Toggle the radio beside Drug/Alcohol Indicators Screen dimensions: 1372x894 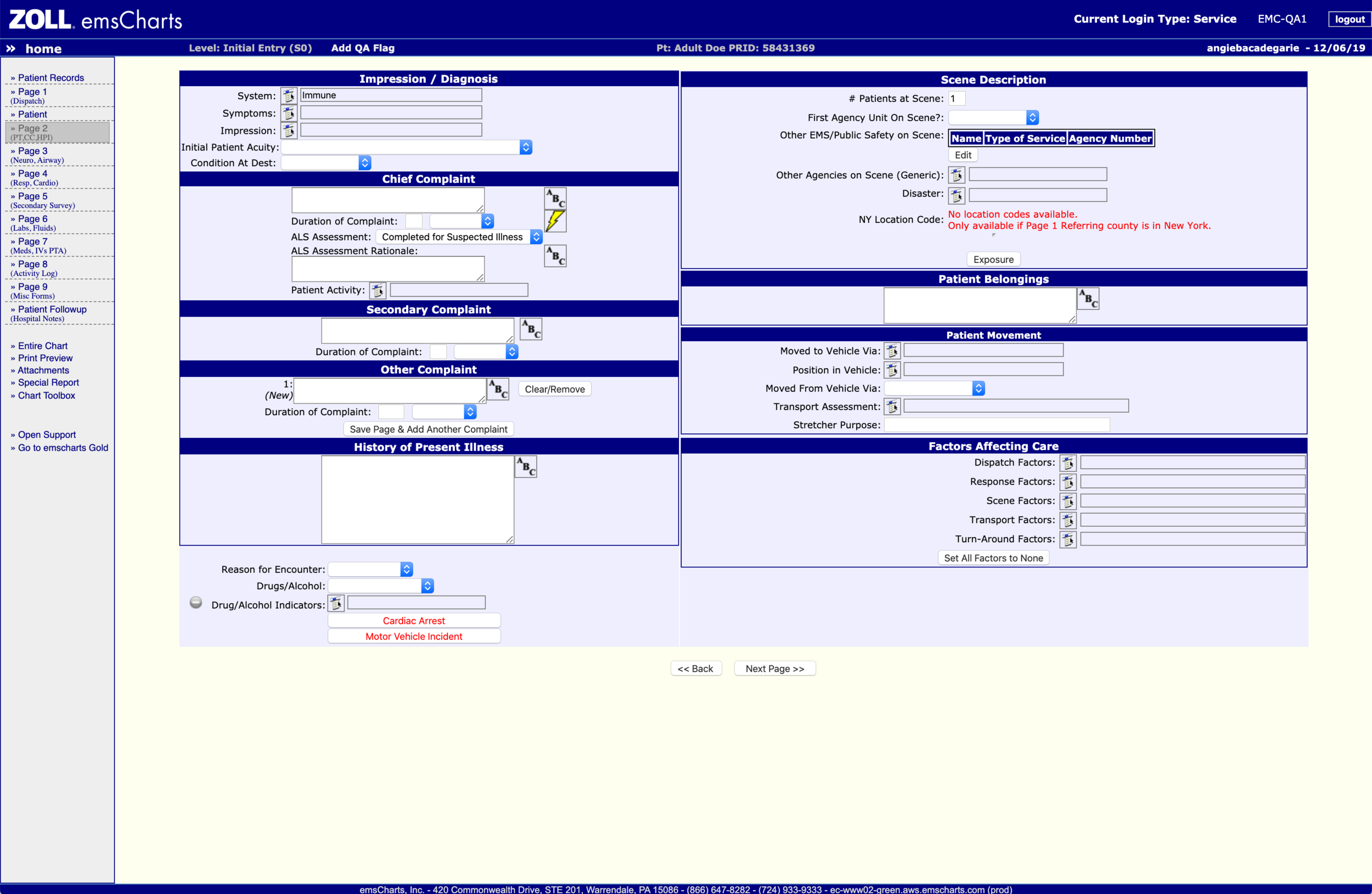[x=195, y=602]
